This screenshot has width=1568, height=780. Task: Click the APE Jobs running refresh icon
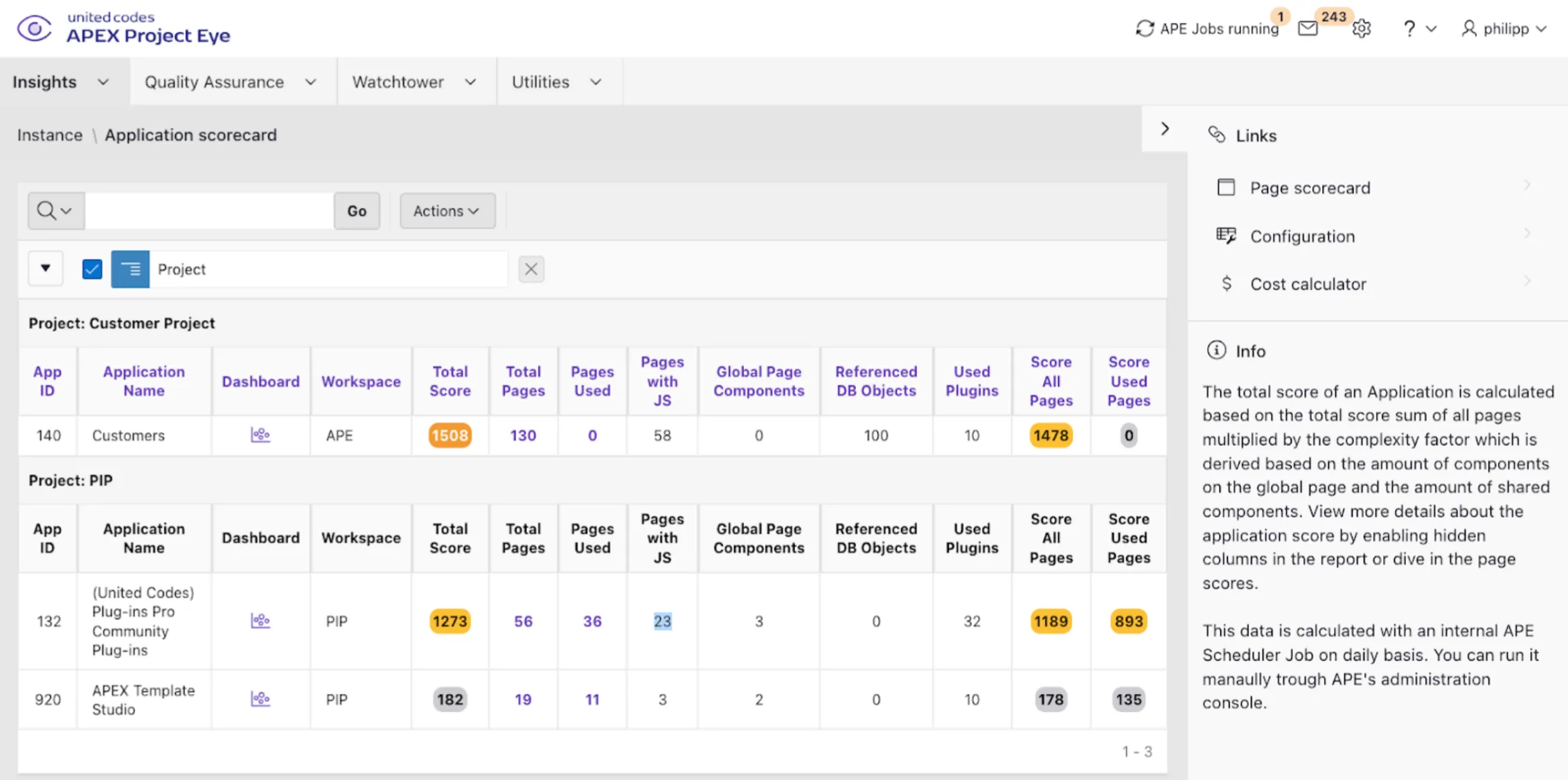pyautogui.click(x=1144, y=28)
